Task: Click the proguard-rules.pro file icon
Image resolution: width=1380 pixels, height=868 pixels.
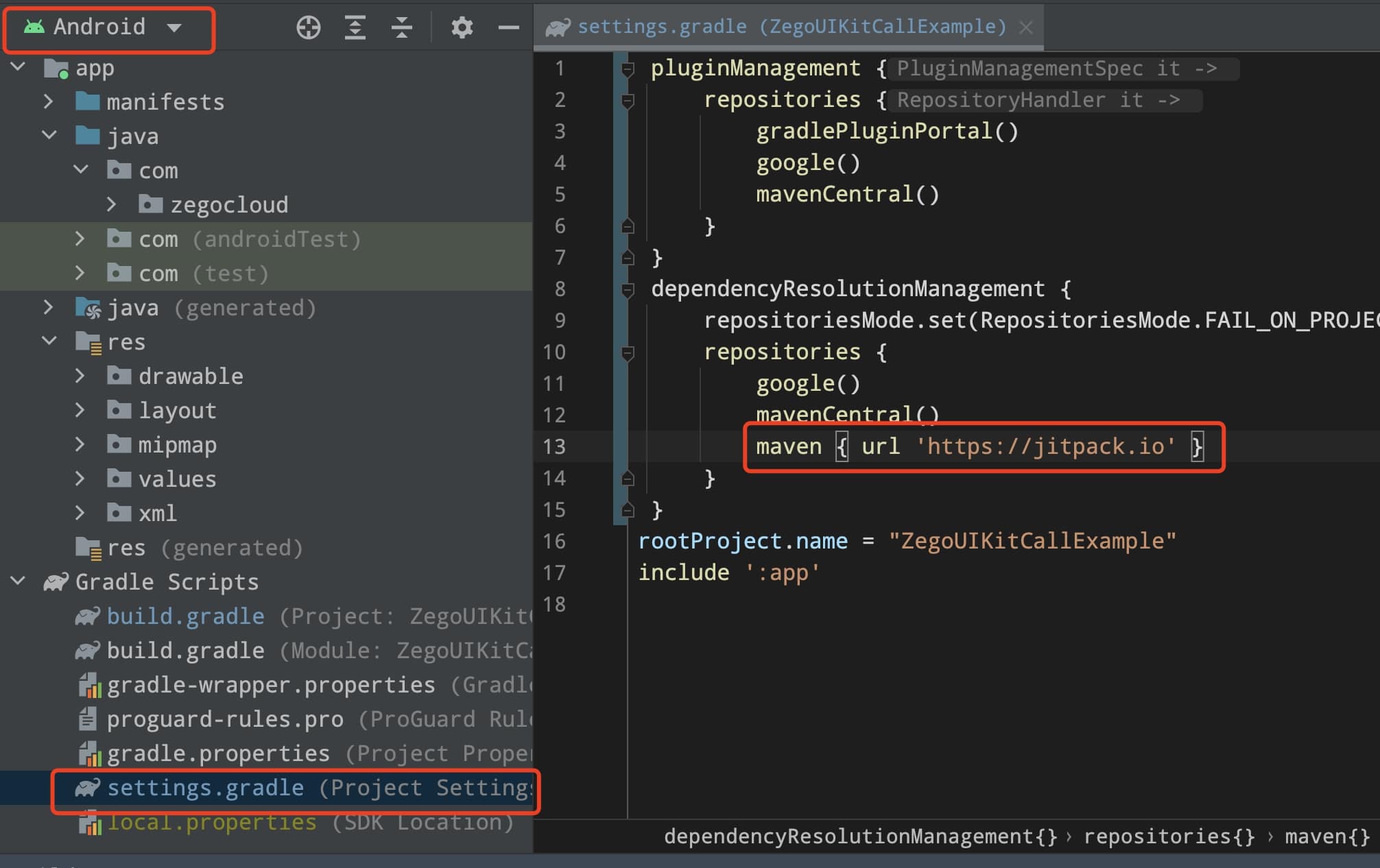Action: click(x=87, y=719)
